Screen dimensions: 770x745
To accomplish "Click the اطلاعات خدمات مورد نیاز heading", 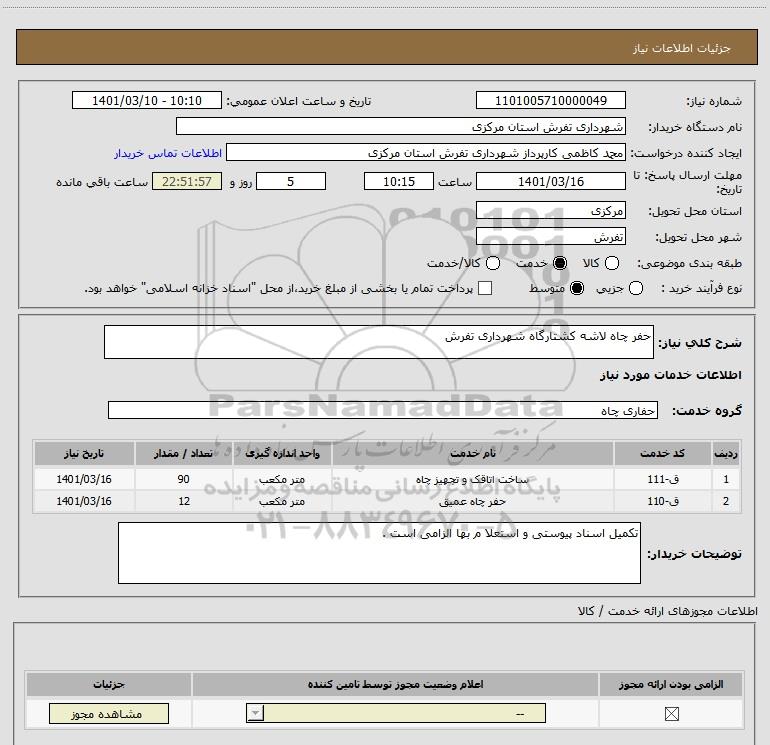I will tap(670, 375).
